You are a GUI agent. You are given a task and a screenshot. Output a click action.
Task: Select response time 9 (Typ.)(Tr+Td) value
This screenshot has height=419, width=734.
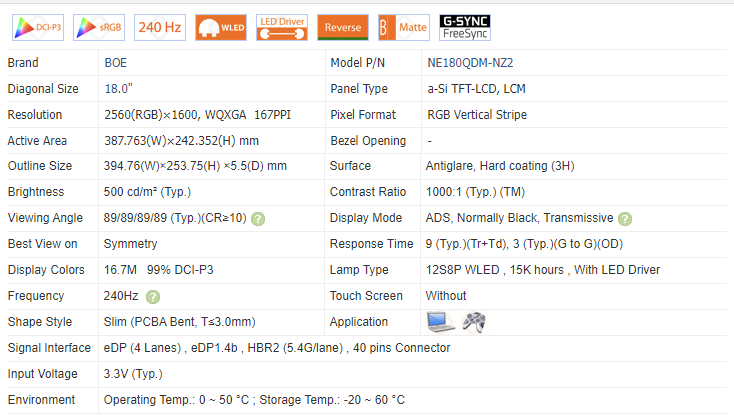click(524, 244)
